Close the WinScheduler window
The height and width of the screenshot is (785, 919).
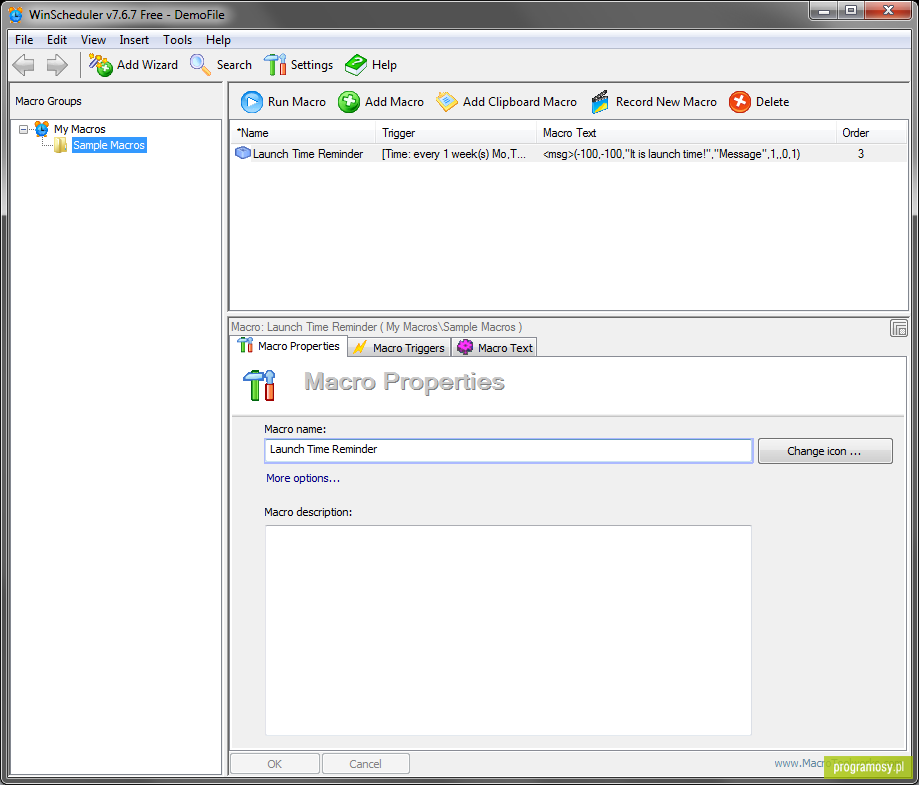click(x=888, y=11)
